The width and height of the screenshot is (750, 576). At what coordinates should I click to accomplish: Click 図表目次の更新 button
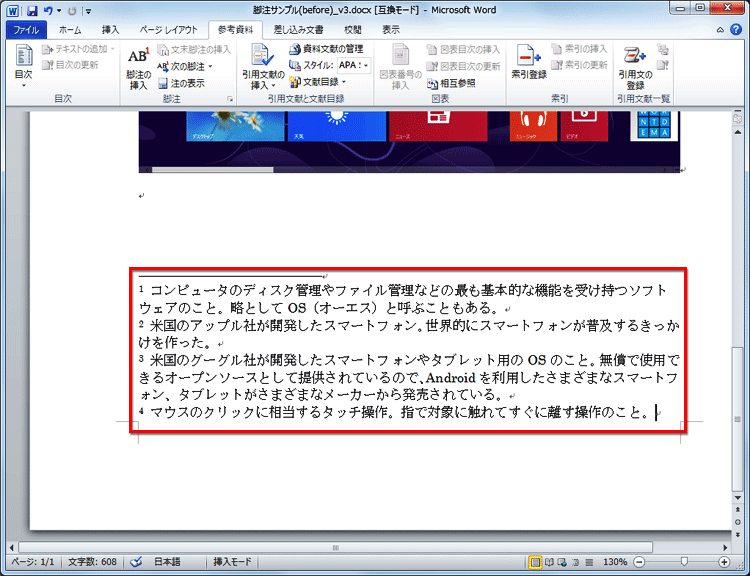point(463,66)
